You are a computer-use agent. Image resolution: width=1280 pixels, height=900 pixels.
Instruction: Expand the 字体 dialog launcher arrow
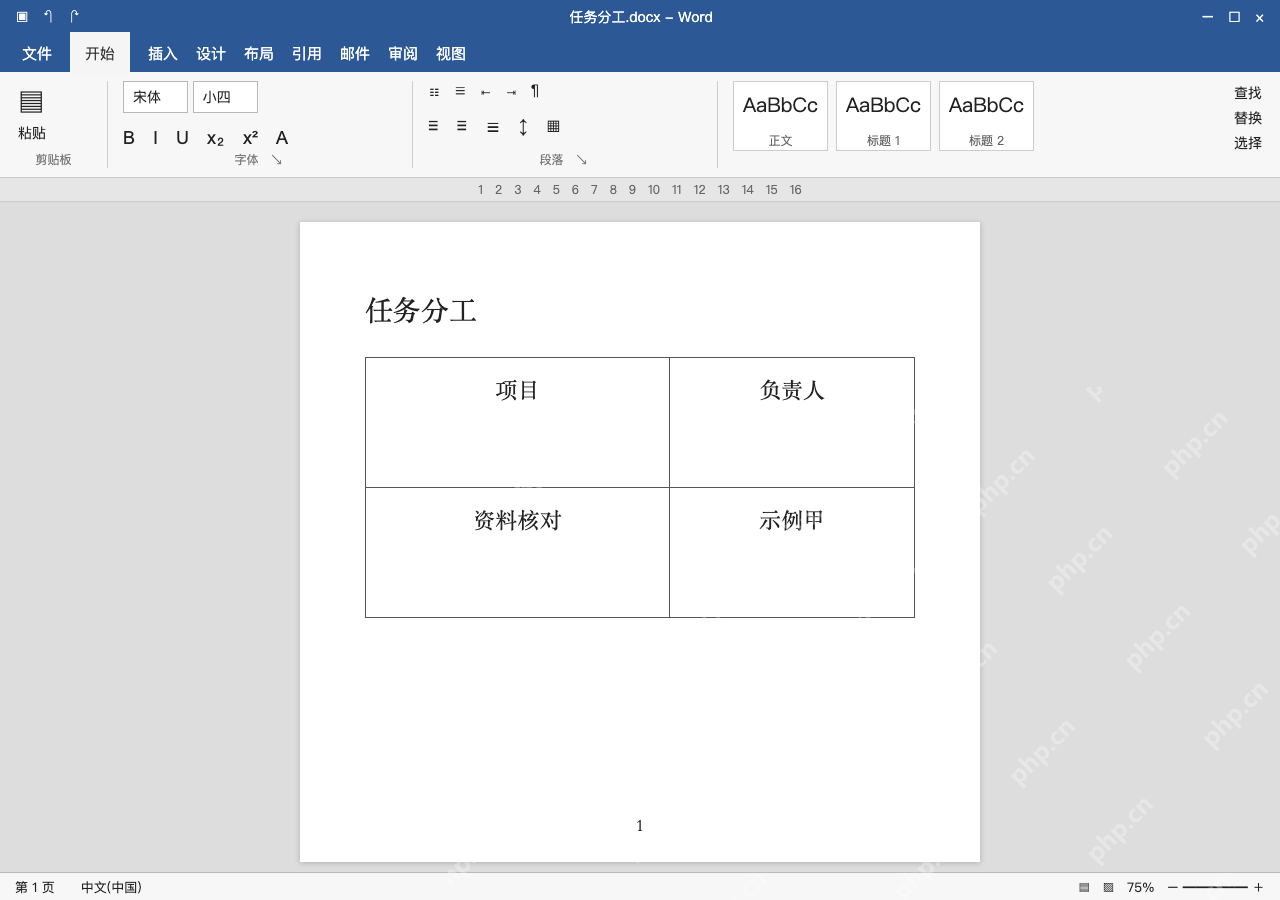point(277,160)
